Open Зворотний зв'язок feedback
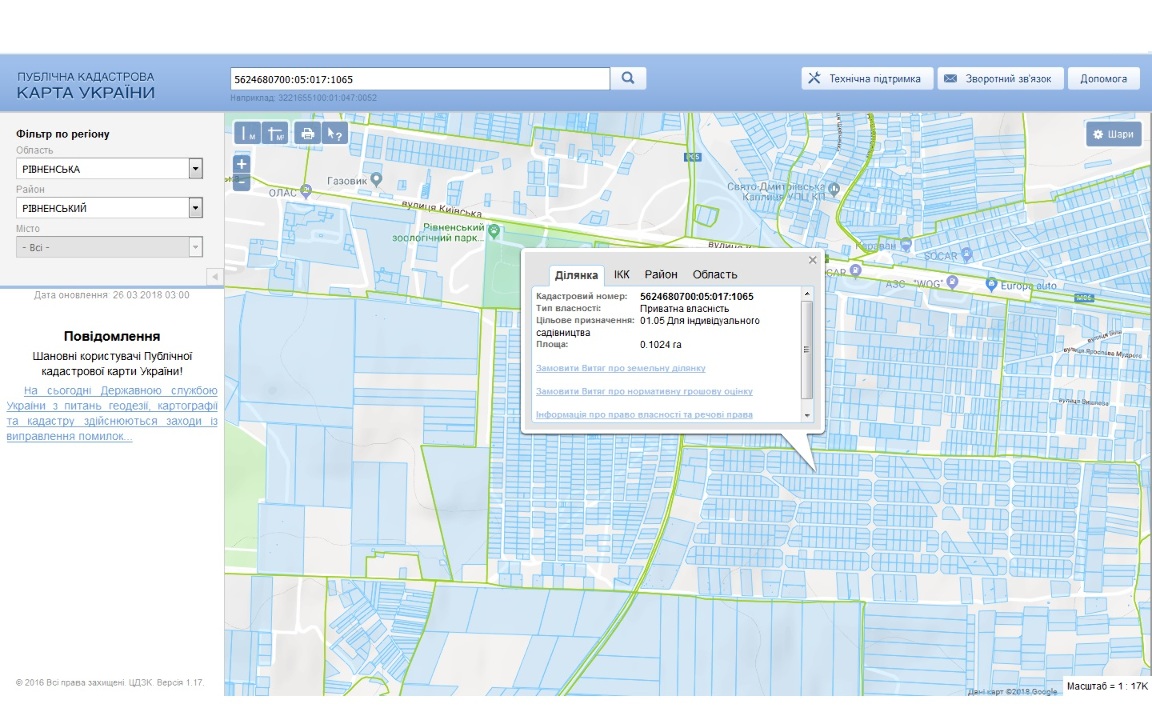The width and height of the screenshot is (1152, 720). 1000,79
